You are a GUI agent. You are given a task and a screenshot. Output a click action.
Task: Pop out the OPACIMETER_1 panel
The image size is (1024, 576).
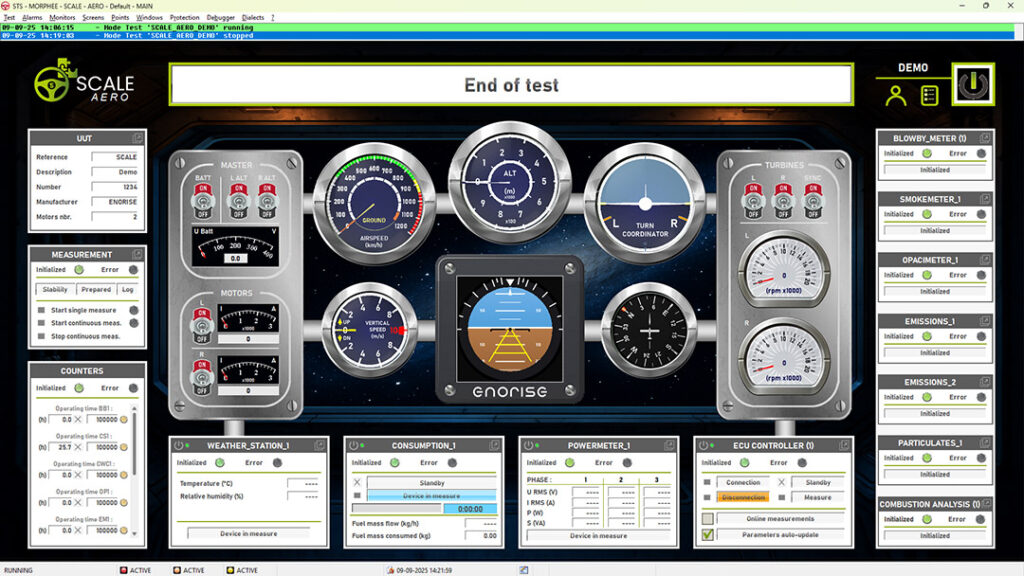985,259
